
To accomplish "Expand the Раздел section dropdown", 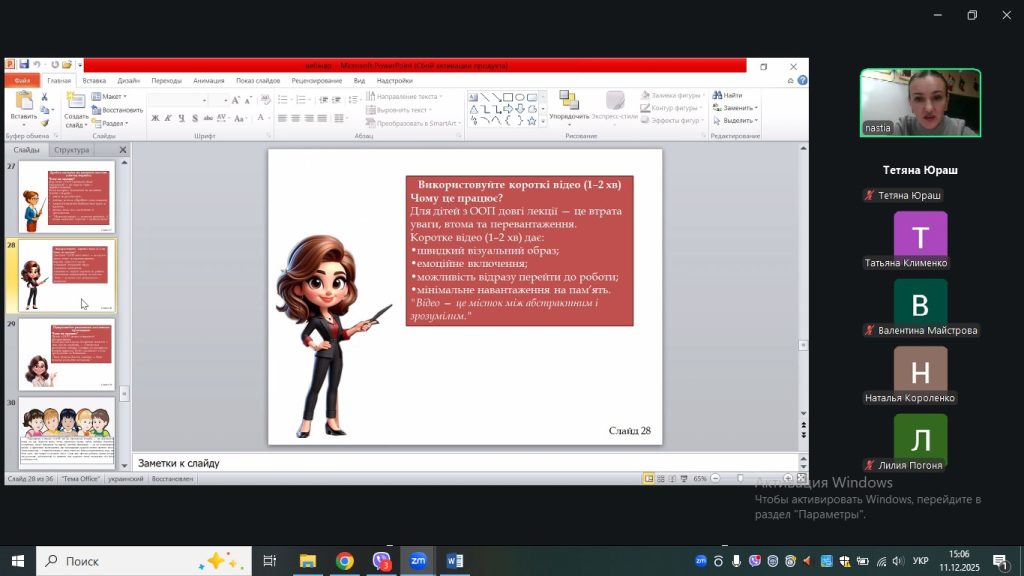I will [x=113, y=123].
